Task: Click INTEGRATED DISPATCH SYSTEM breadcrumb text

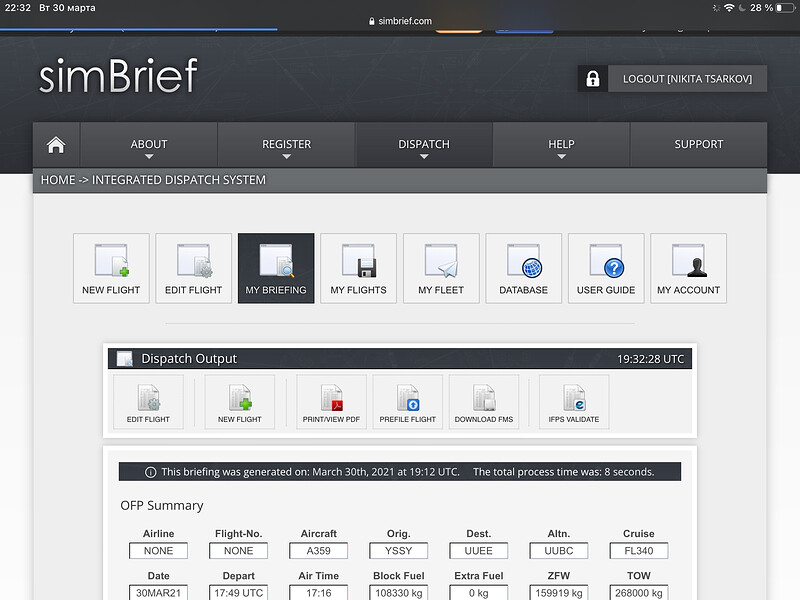Action: [x=179, y=180]
